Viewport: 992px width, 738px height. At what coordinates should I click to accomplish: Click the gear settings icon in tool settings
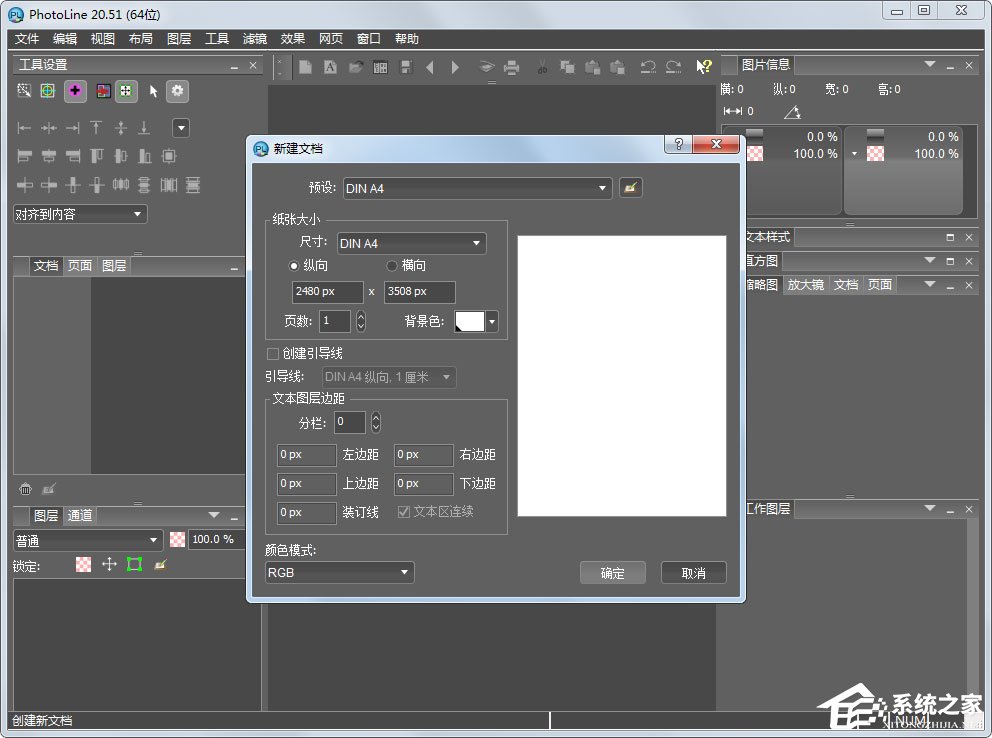(x=178, y=91)
